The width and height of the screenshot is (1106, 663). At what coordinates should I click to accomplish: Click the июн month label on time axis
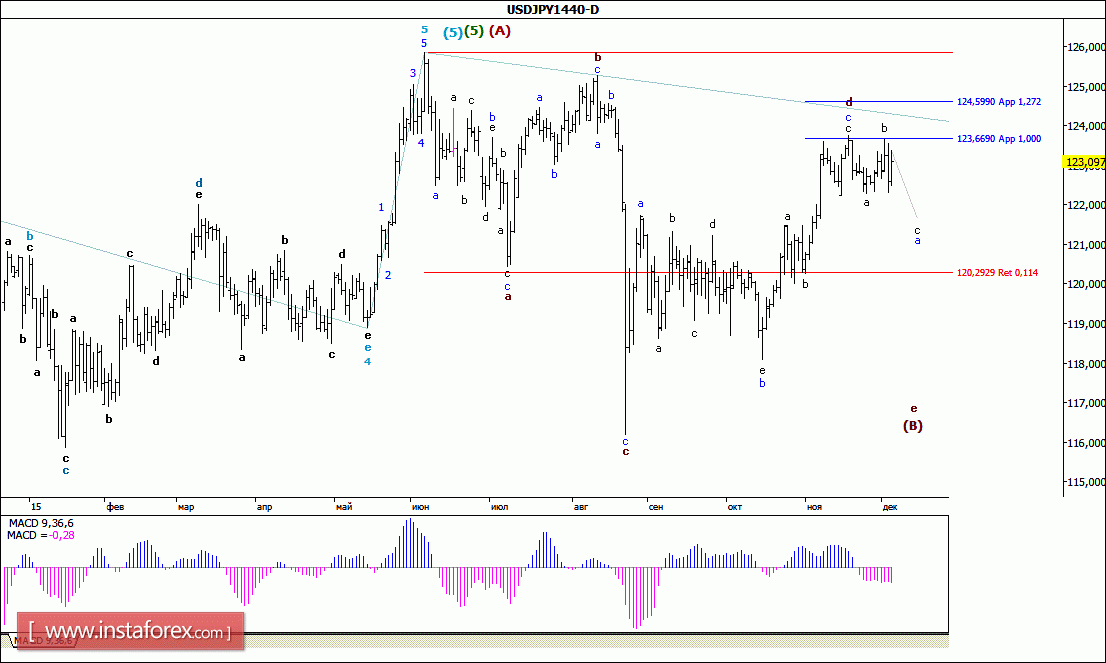coord(420,507)
